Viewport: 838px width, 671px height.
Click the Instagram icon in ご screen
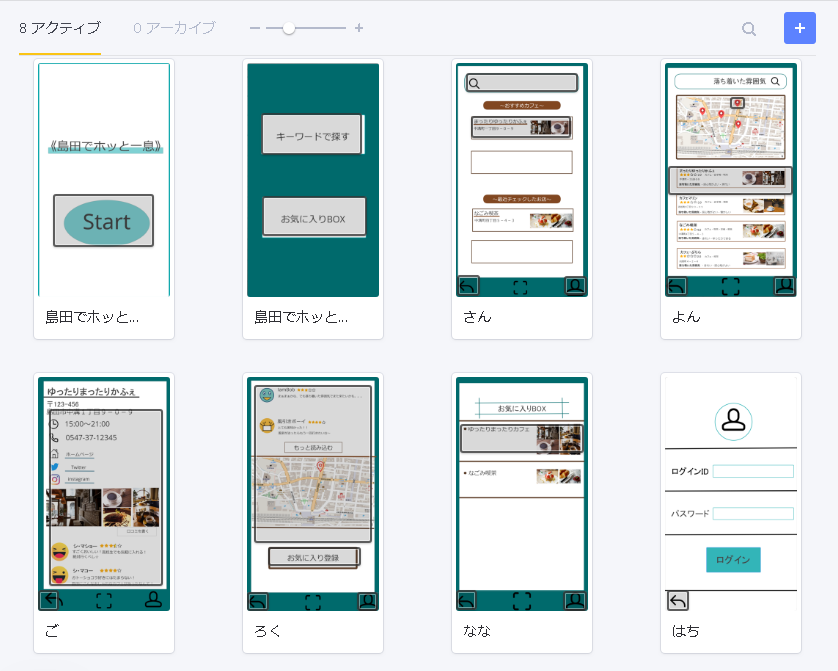click(x=55, y=479)
